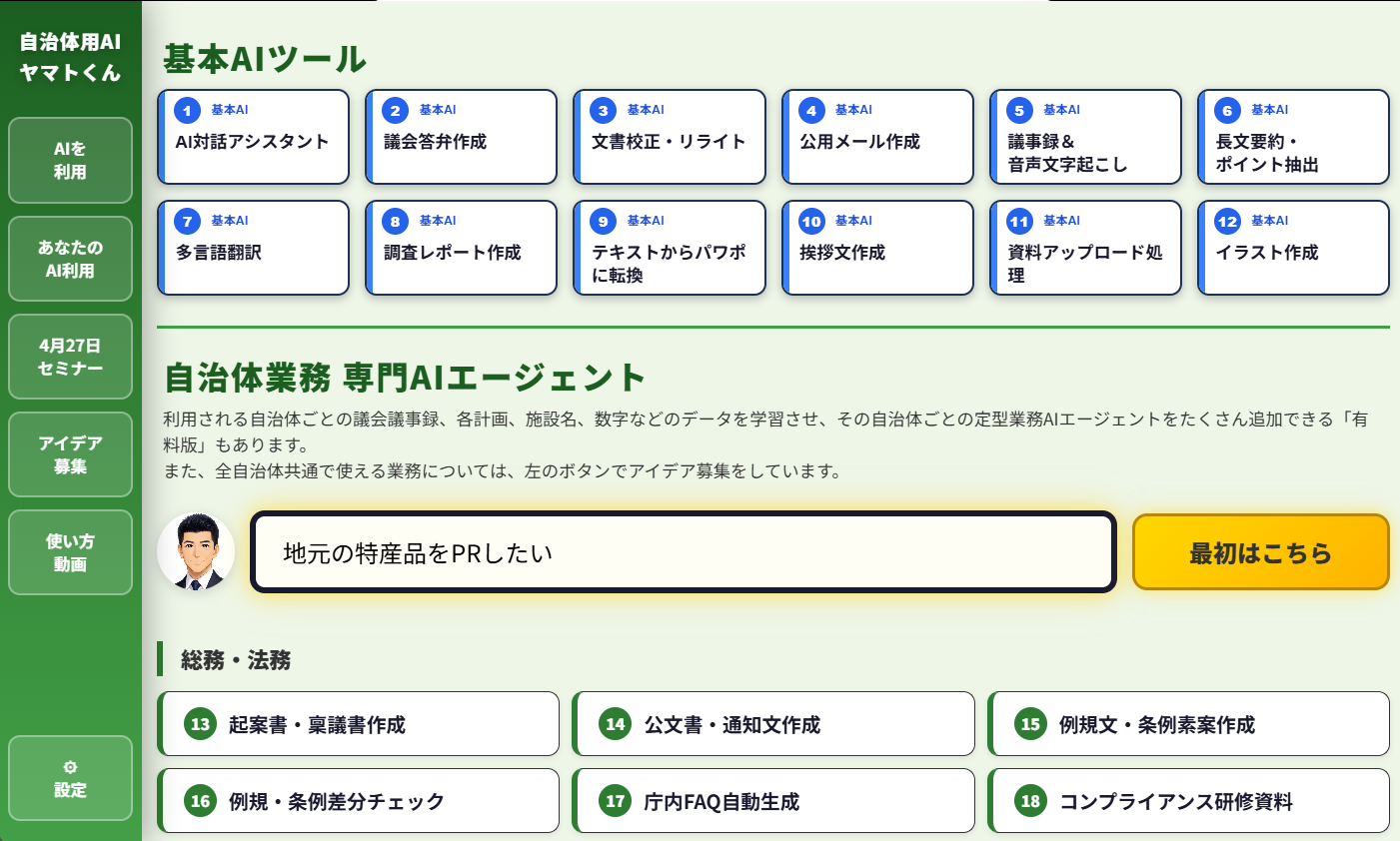Click the gear 設定 sidebar button

click(70, 779)
